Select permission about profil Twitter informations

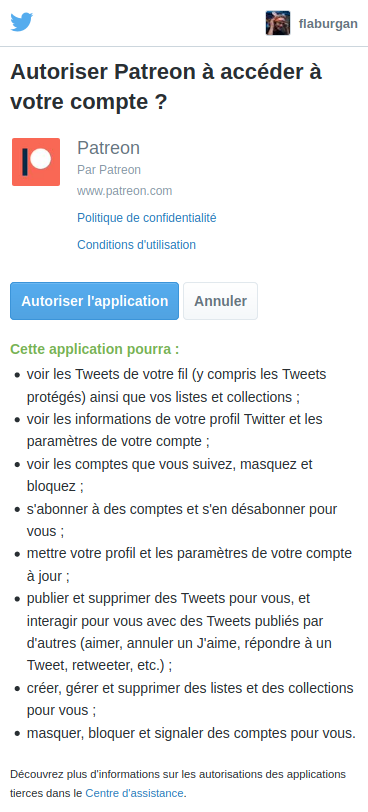pos(174,430)
